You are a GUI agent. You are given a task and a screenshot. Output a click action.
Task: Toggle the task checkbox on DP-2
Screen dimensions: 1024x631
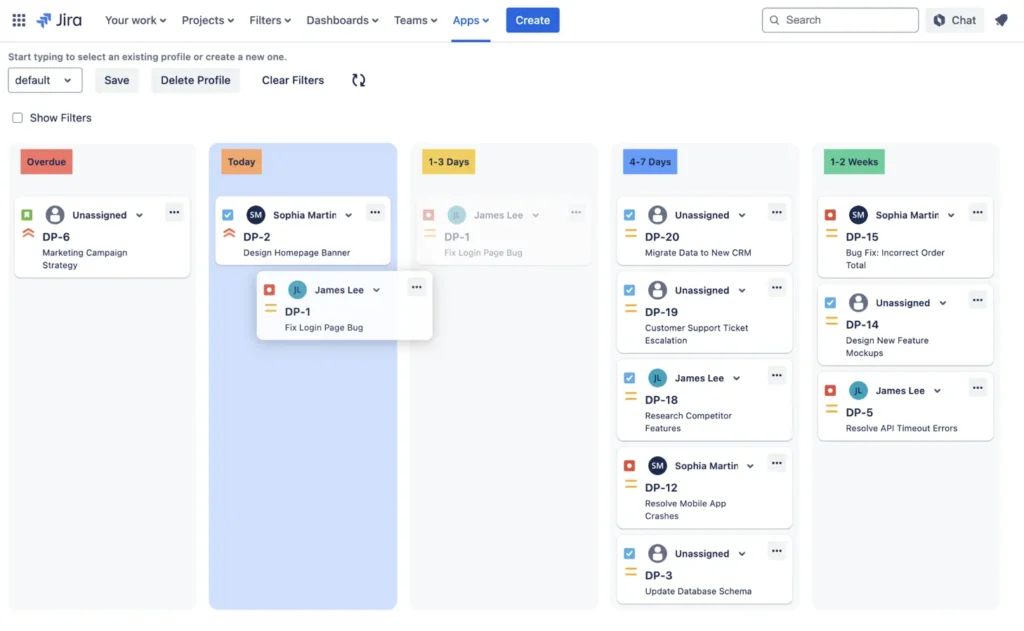click(x=227, y=215)
